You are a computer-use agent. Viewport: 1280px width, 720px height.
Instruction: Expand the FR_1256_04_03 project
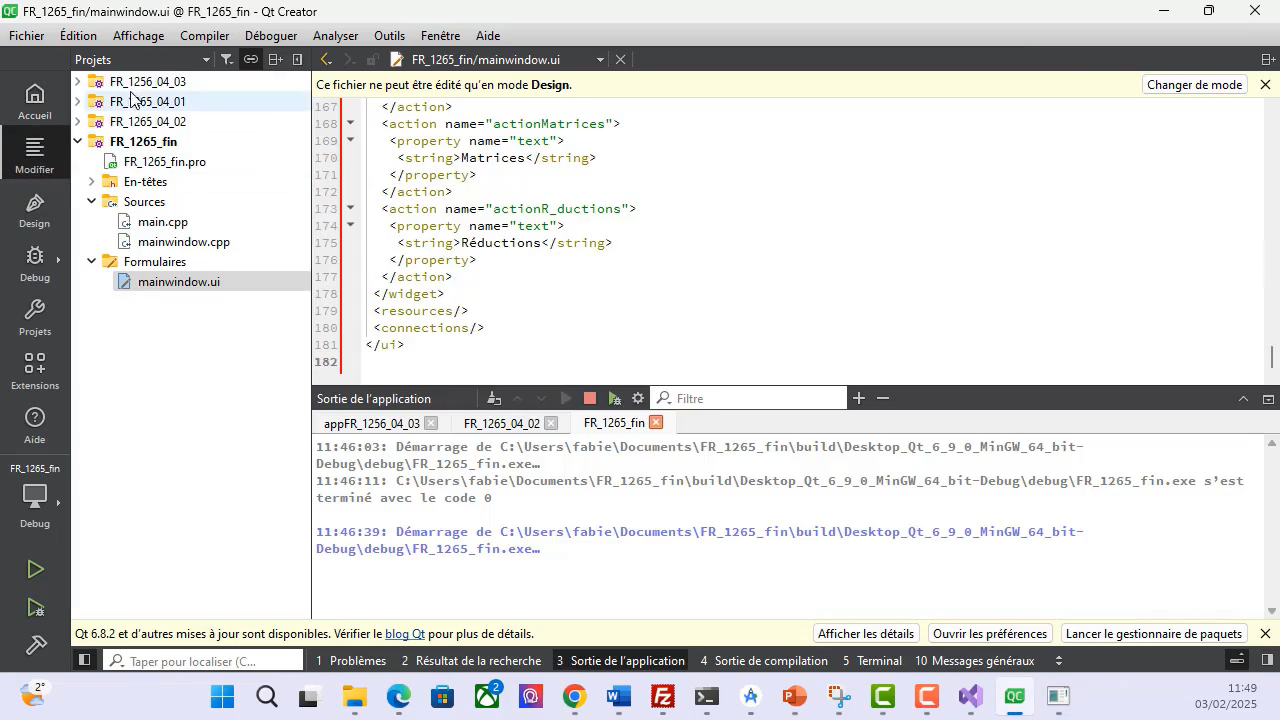[x=78, y=82]
